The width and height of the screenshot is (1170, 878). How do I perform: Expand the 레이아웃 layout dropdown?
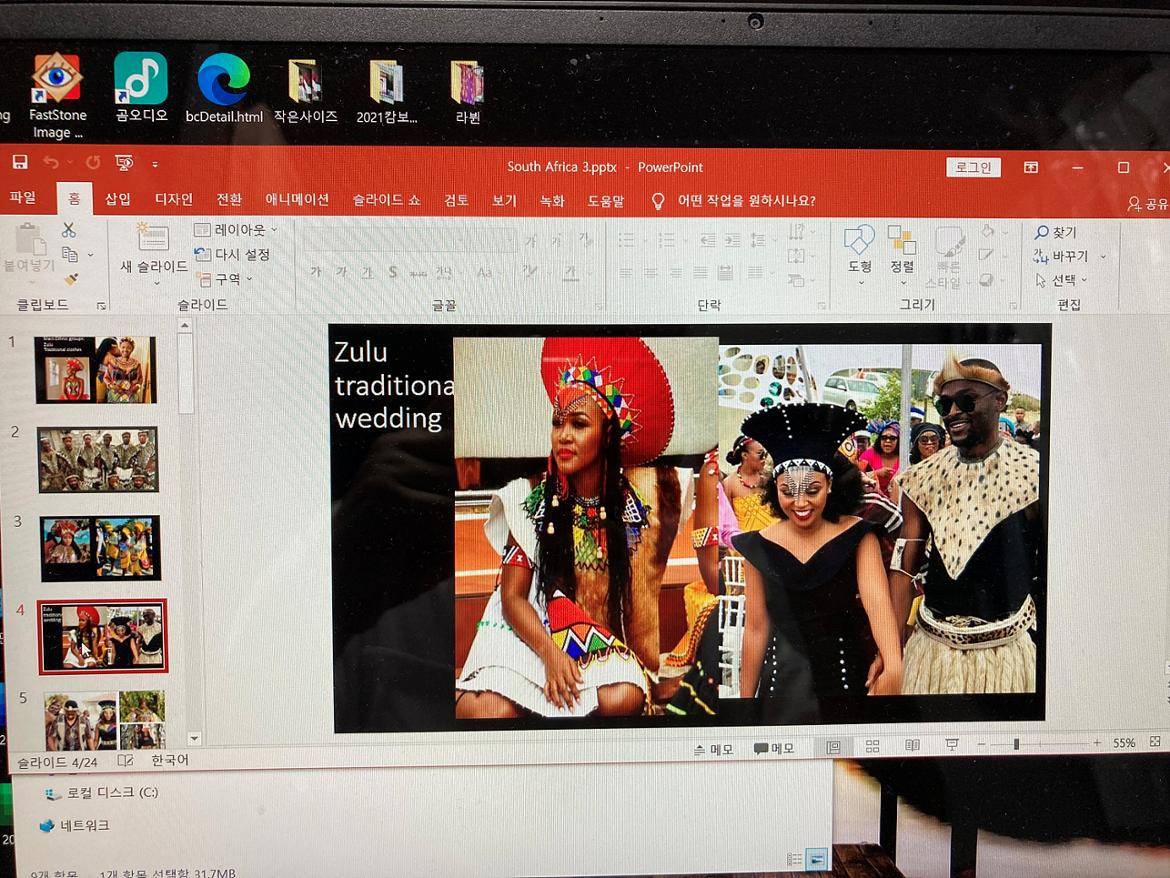[x=237, y=230]
